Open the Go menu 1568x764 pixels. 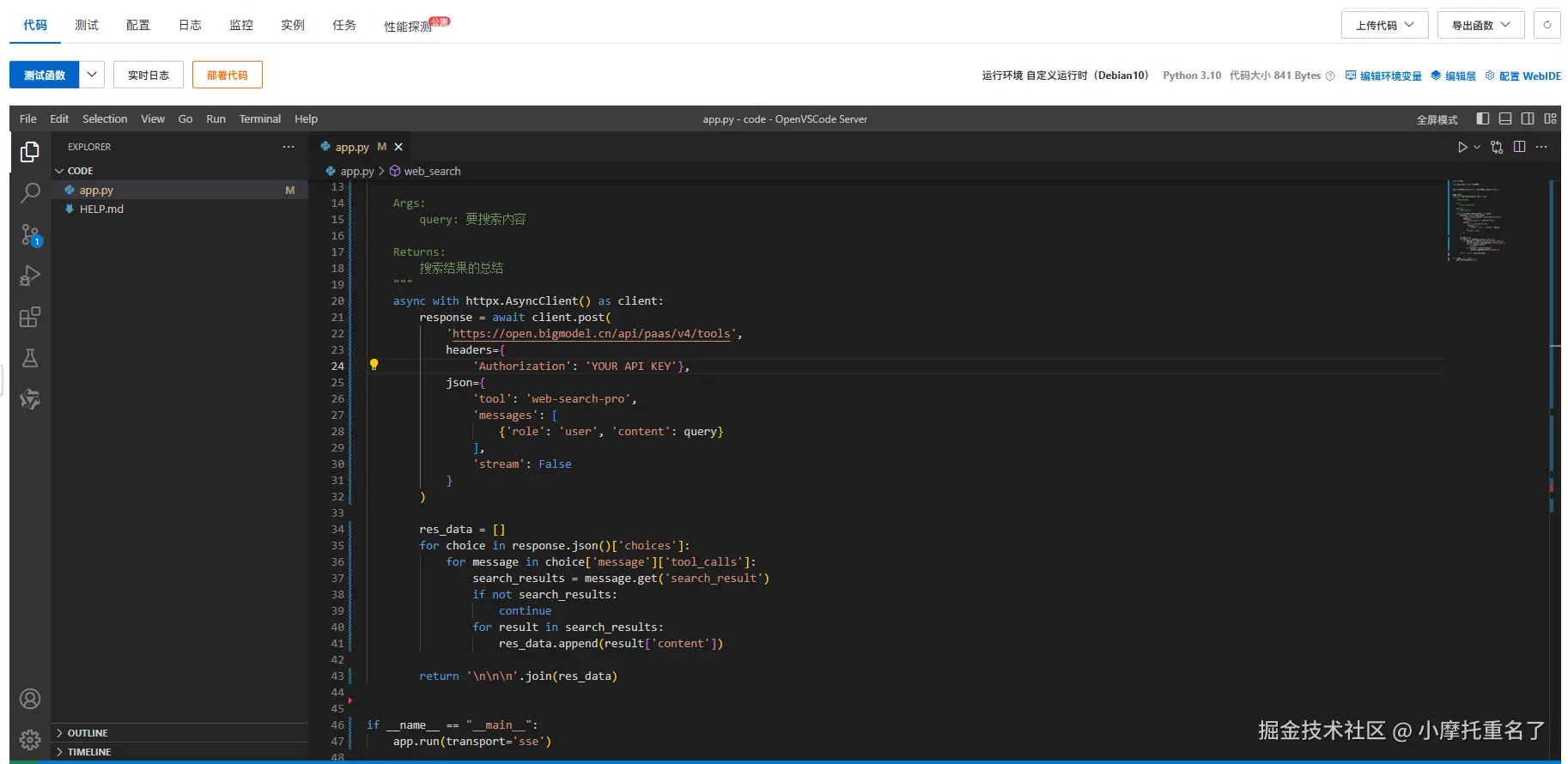(185, 118)
